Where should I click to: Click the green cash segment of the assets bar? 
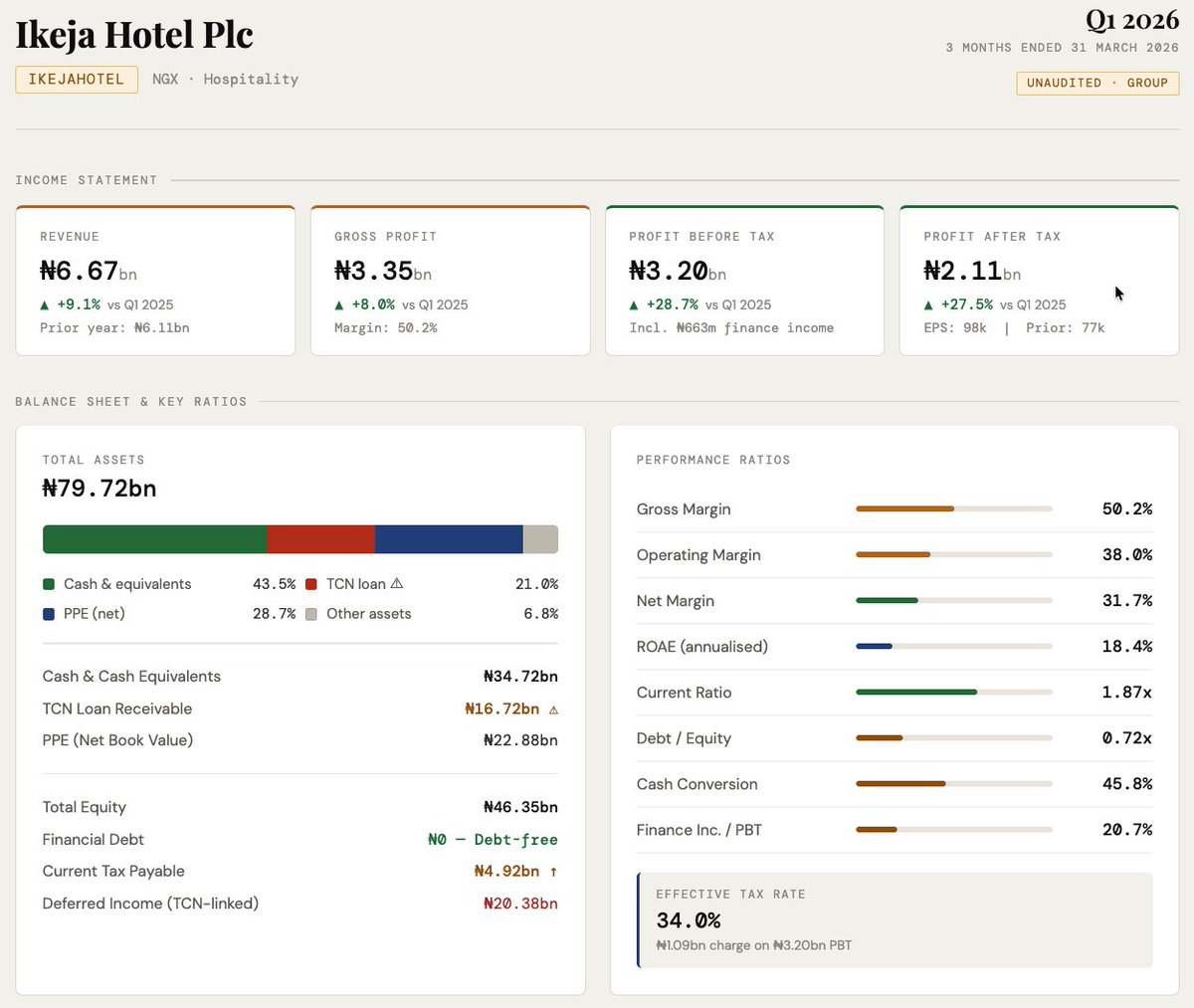155,539
